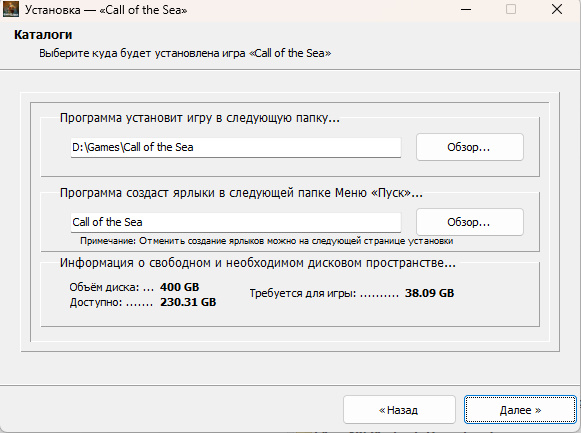The height and width of the screenshot is (433, 581).
Task: Click the greyed-out maximize button
Action: click(x=511, y=9)
